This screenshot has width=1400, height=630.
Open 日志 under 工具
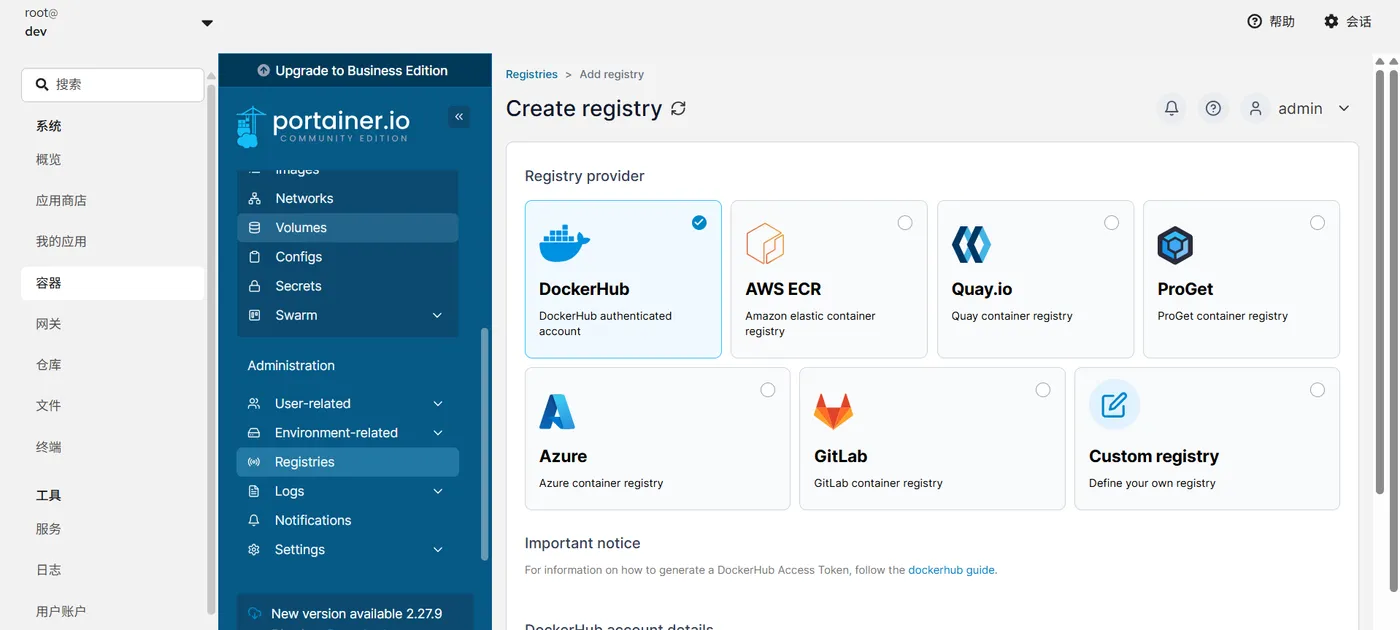tap(112, 570)
